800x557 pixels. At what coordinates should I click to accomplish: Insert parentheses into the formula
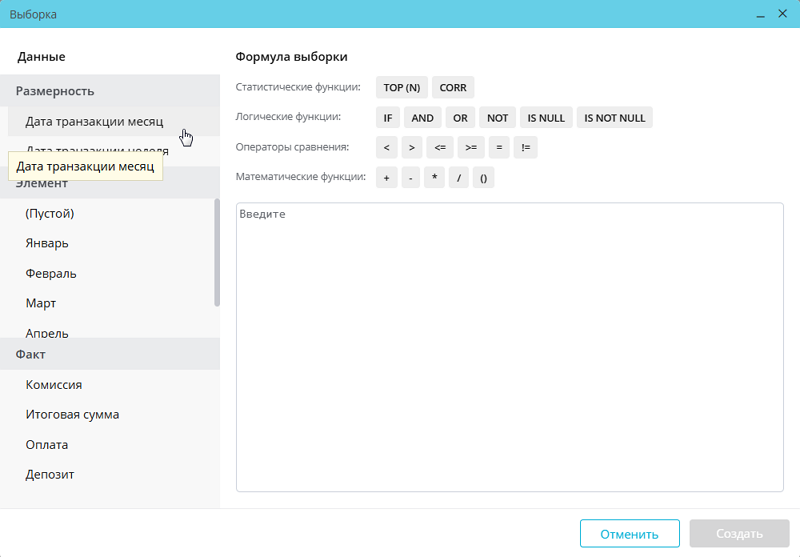tap(483, 178)
